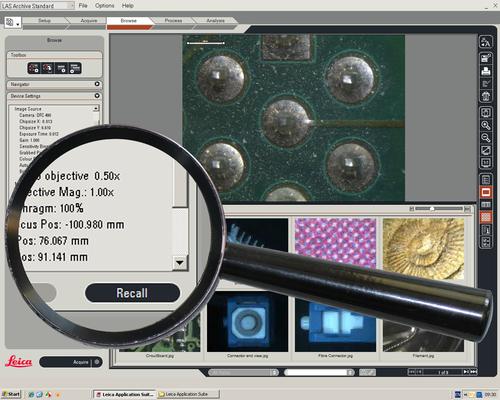Click the first Toolbox icon
The image size is (500, 400).
34,68
